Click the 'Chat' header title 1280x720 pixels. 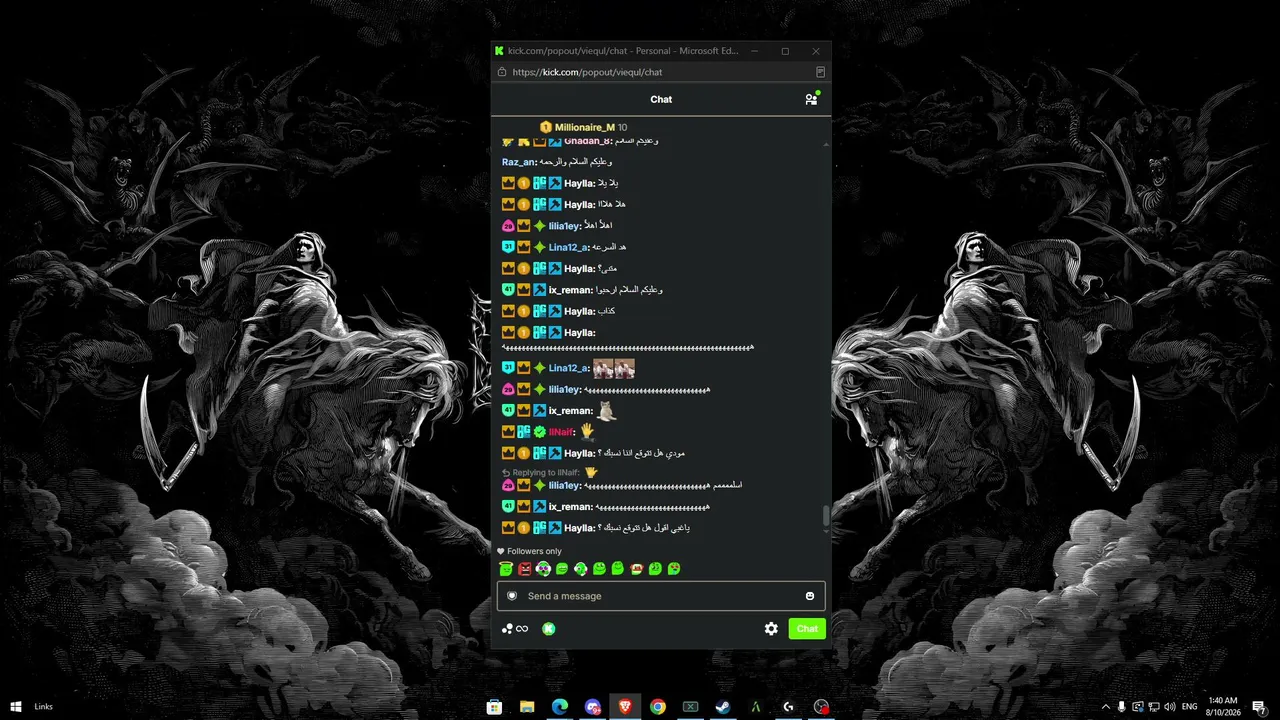coord(661,99)
